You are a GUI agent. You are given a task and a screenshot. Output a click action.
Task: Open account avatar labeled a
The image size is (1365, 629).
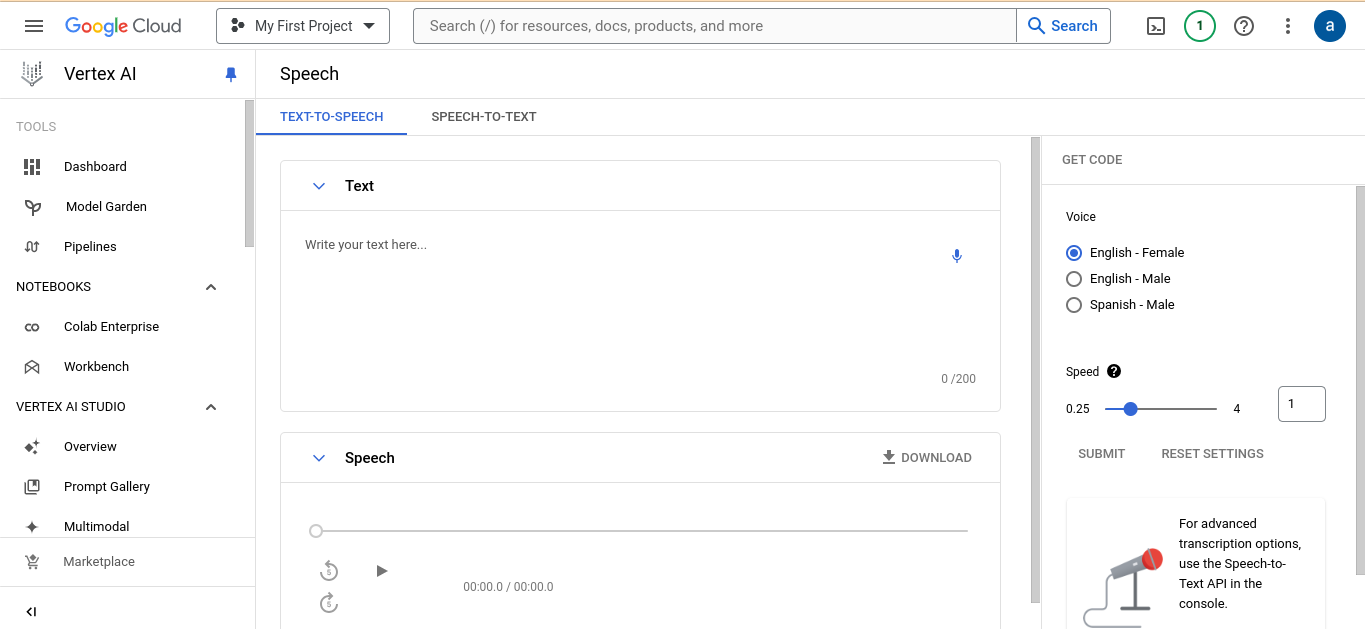coord(1330,26)
